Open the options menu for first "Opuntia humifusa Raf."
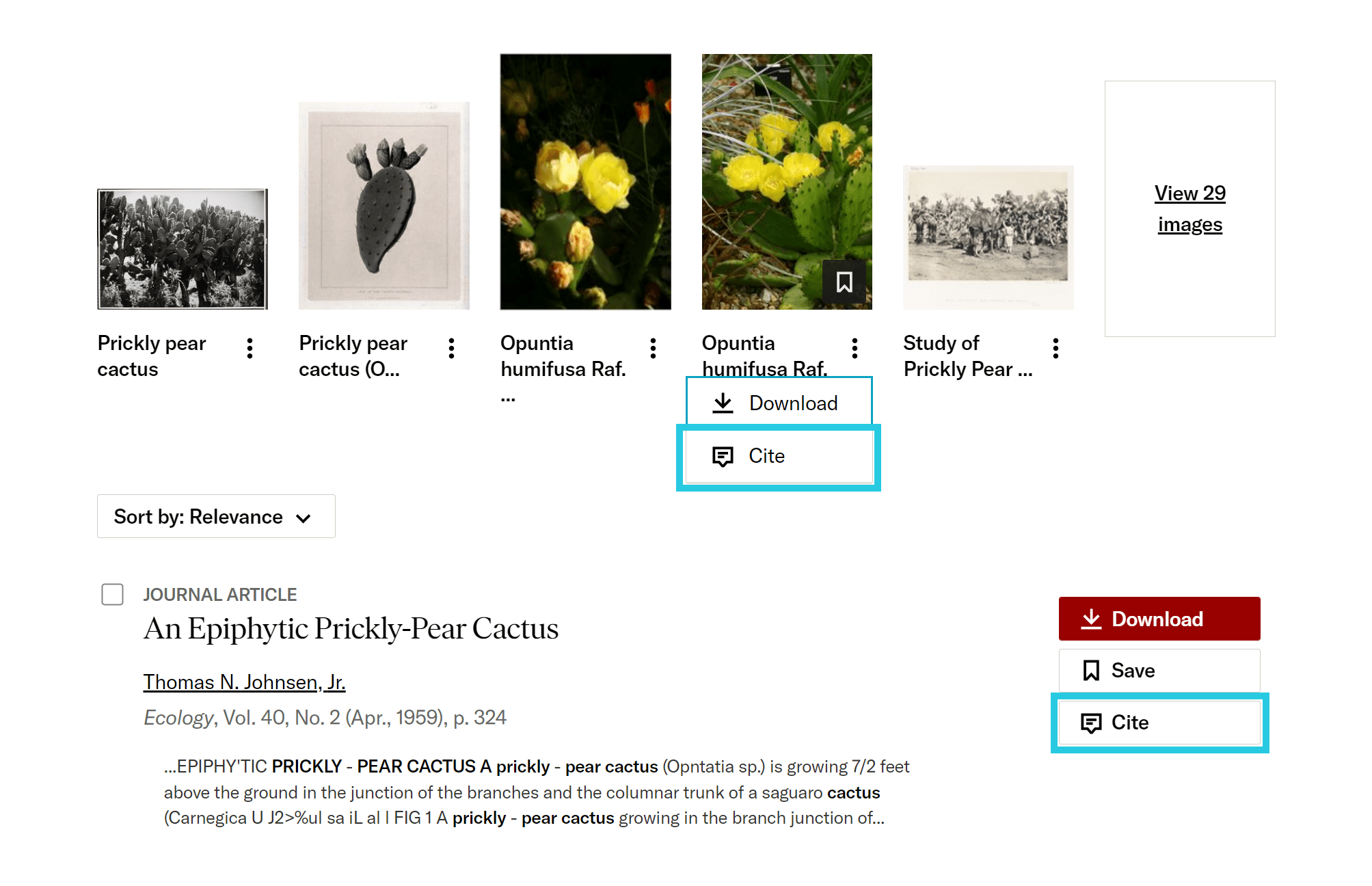 (653, 349)
